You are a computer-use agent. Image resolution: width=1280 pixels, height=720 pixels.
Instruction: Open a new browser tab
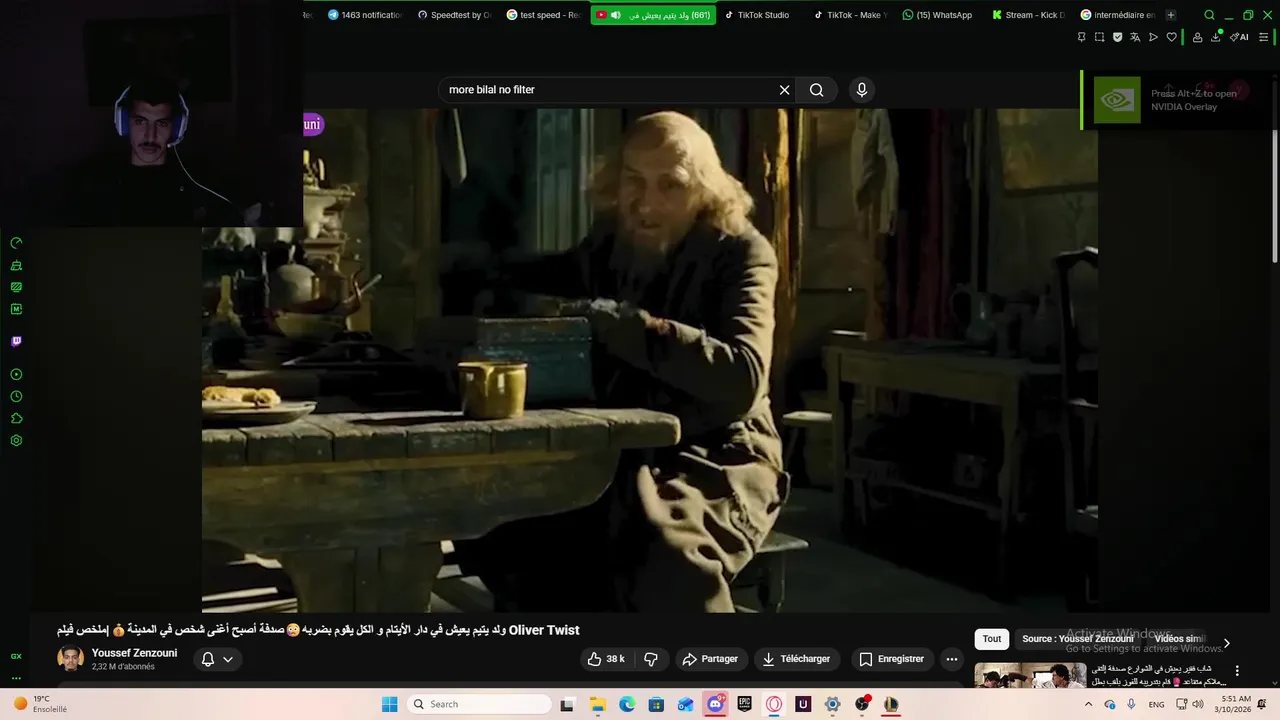(1171, 15)
